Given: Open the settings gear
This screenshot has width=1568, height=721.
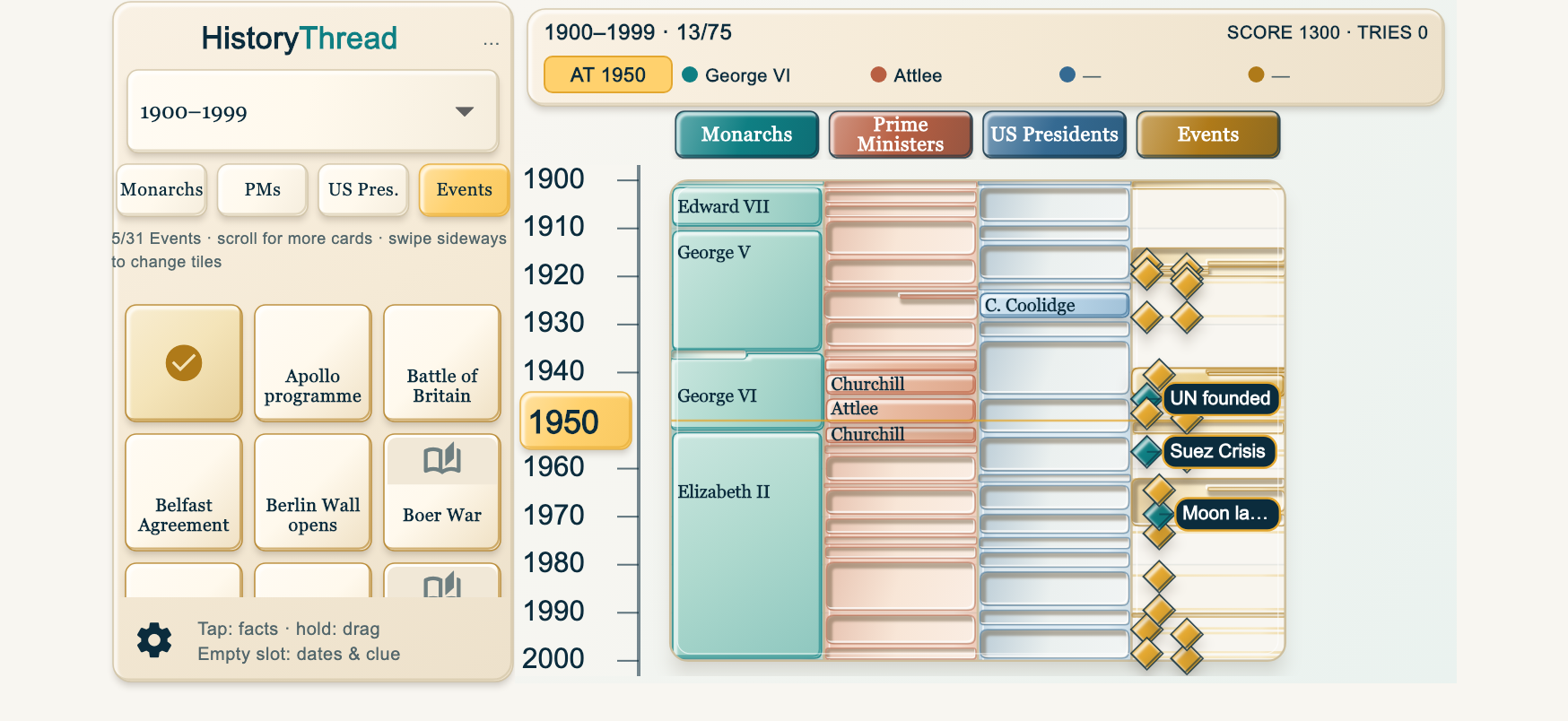Looking at the screenshot, I should tap(154, 640).
